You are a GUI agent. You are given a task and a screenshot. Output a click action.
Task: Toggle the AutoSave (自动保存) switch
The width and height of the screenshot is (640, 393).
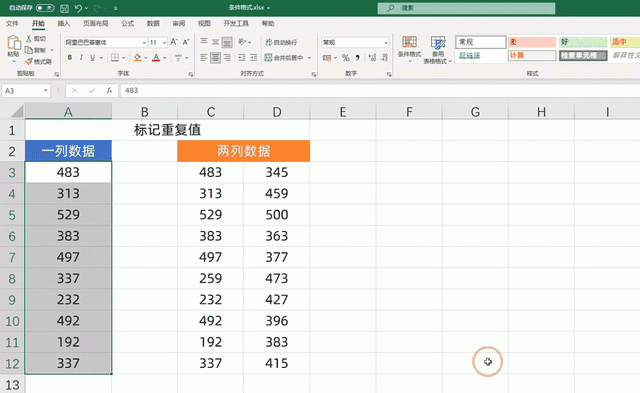[44, 8]
